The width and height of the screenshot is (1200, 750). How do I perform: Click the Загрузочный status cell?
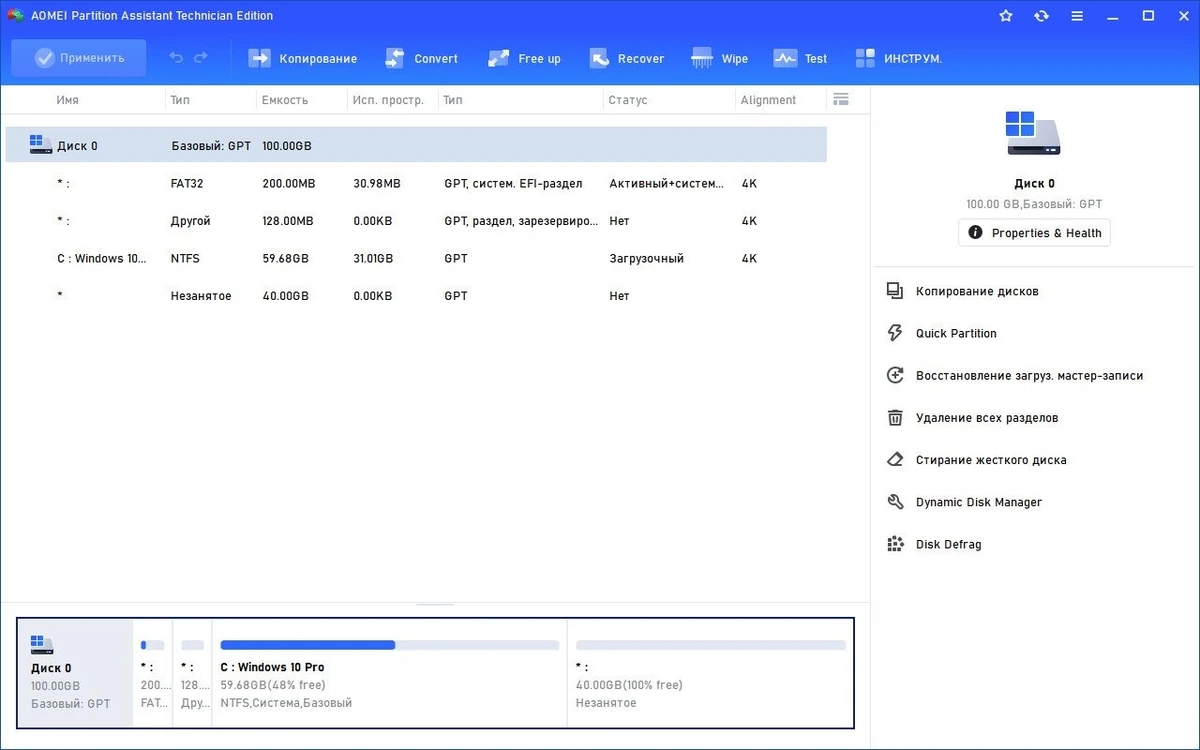coord(647,259)
